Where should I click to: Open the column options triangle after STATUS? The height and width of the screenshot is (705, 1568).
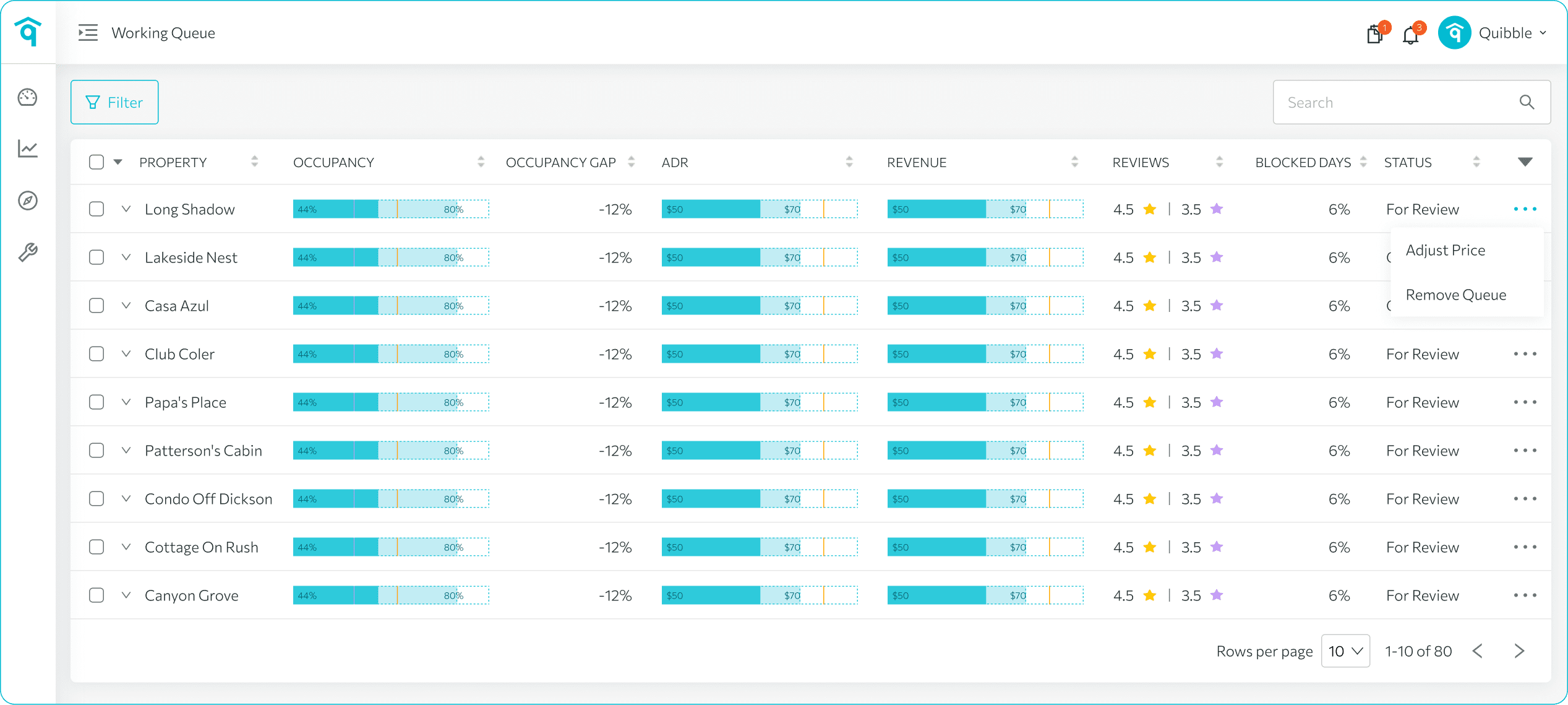click(x=1525, y=162)
